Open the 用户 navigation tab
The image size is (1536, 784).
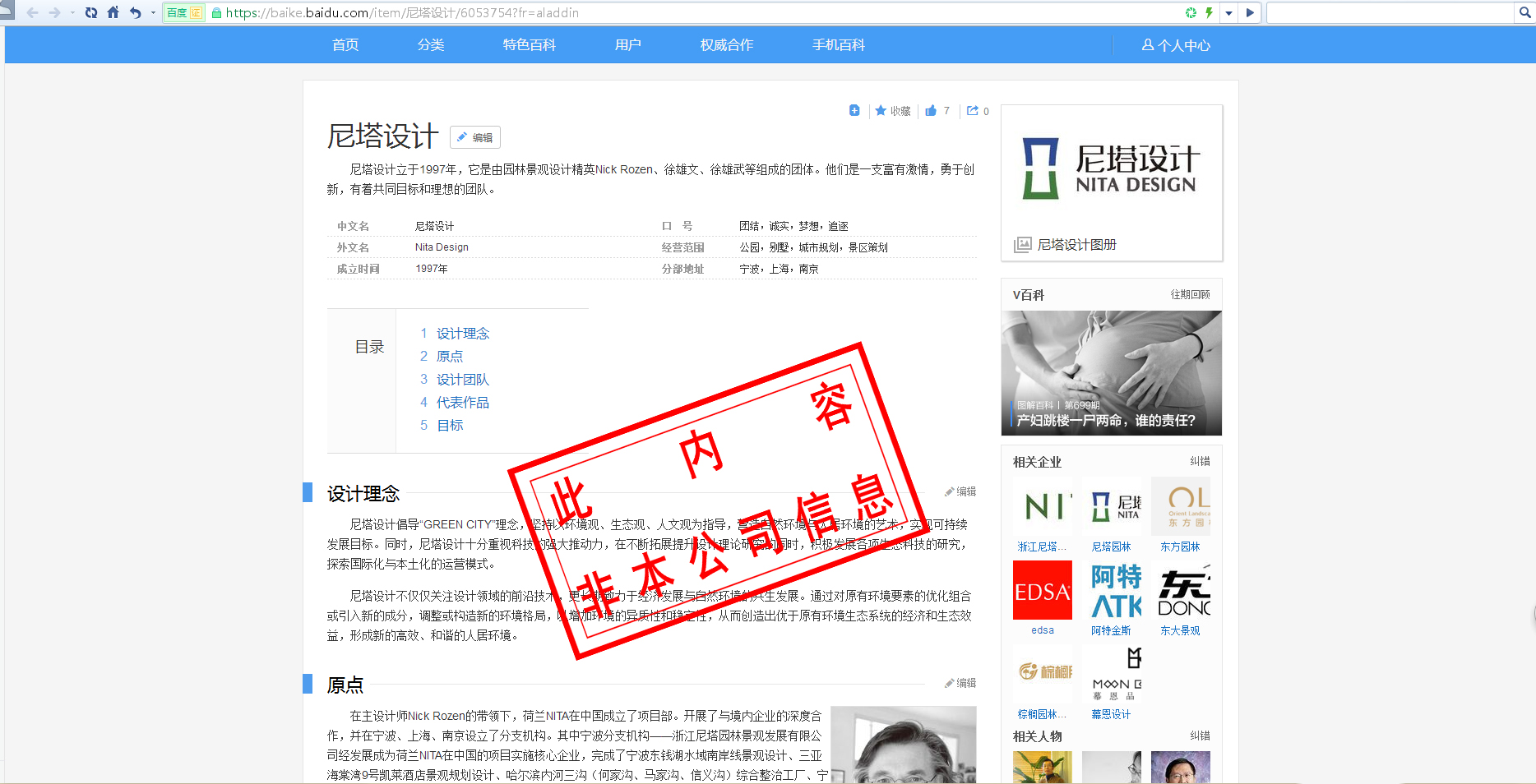pos(628,44)
